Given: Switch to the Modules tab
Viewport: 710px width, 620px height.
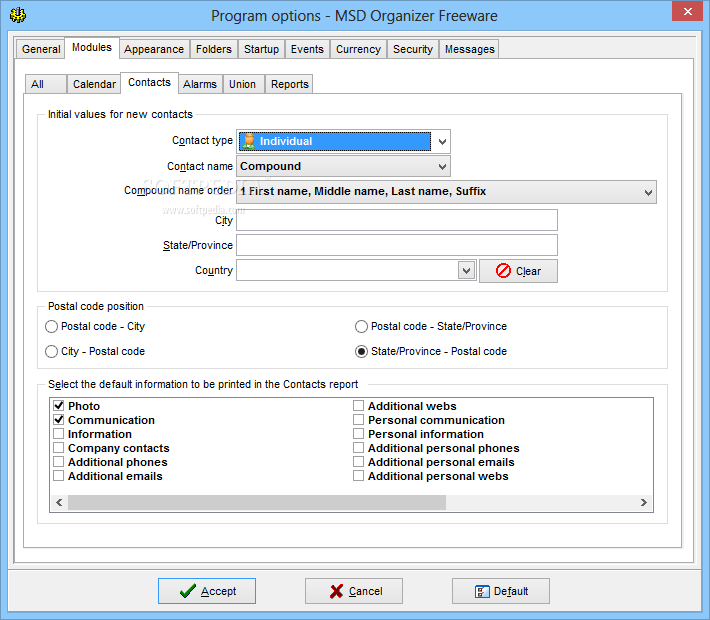Looking at the screenshot, I should tap(92, 48).
